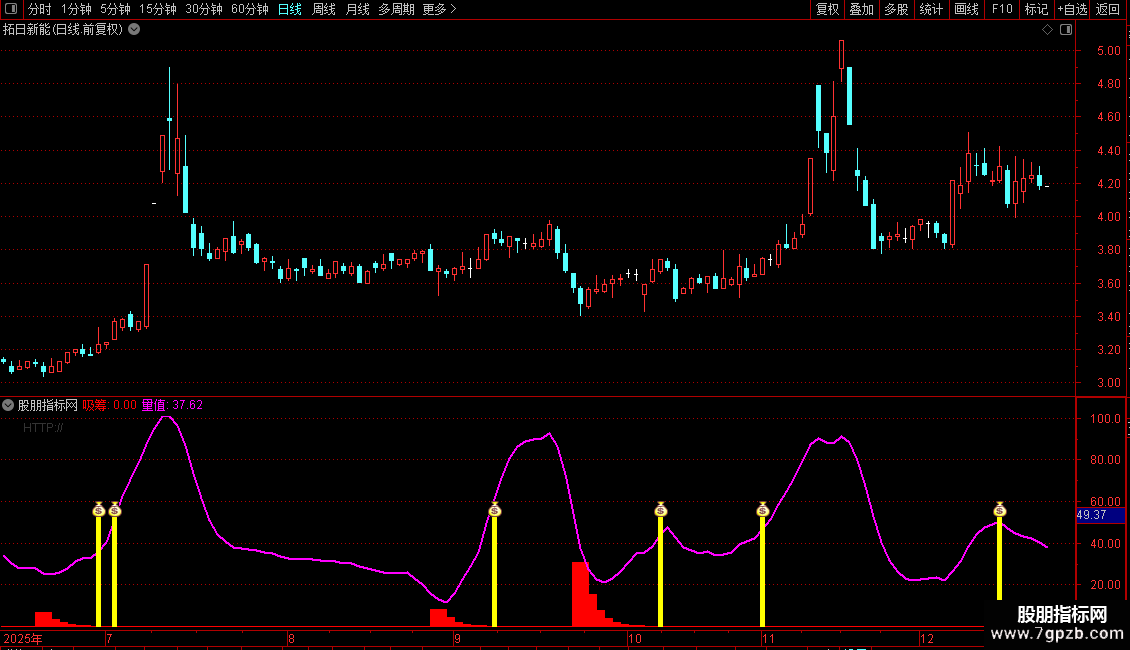
Task: Click 返回 to go back
Action: click(x=1108, y=9)
